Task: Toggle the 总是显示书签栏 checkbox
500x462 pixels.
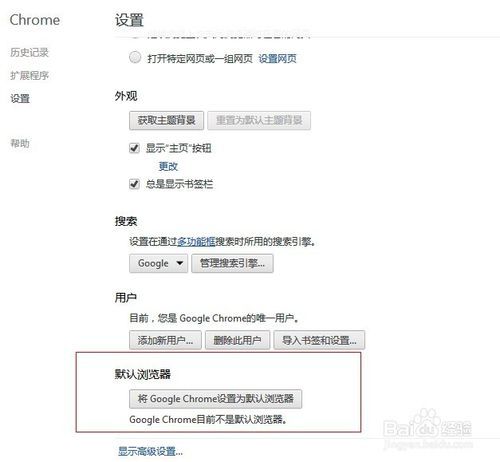Action: tap(134, 184)
